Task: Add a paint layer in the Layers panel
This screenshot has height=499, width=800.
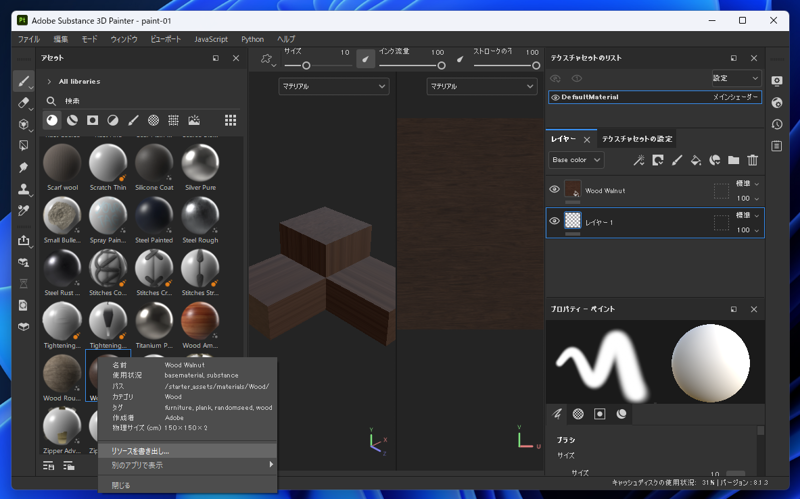Action: click(677, 160)
